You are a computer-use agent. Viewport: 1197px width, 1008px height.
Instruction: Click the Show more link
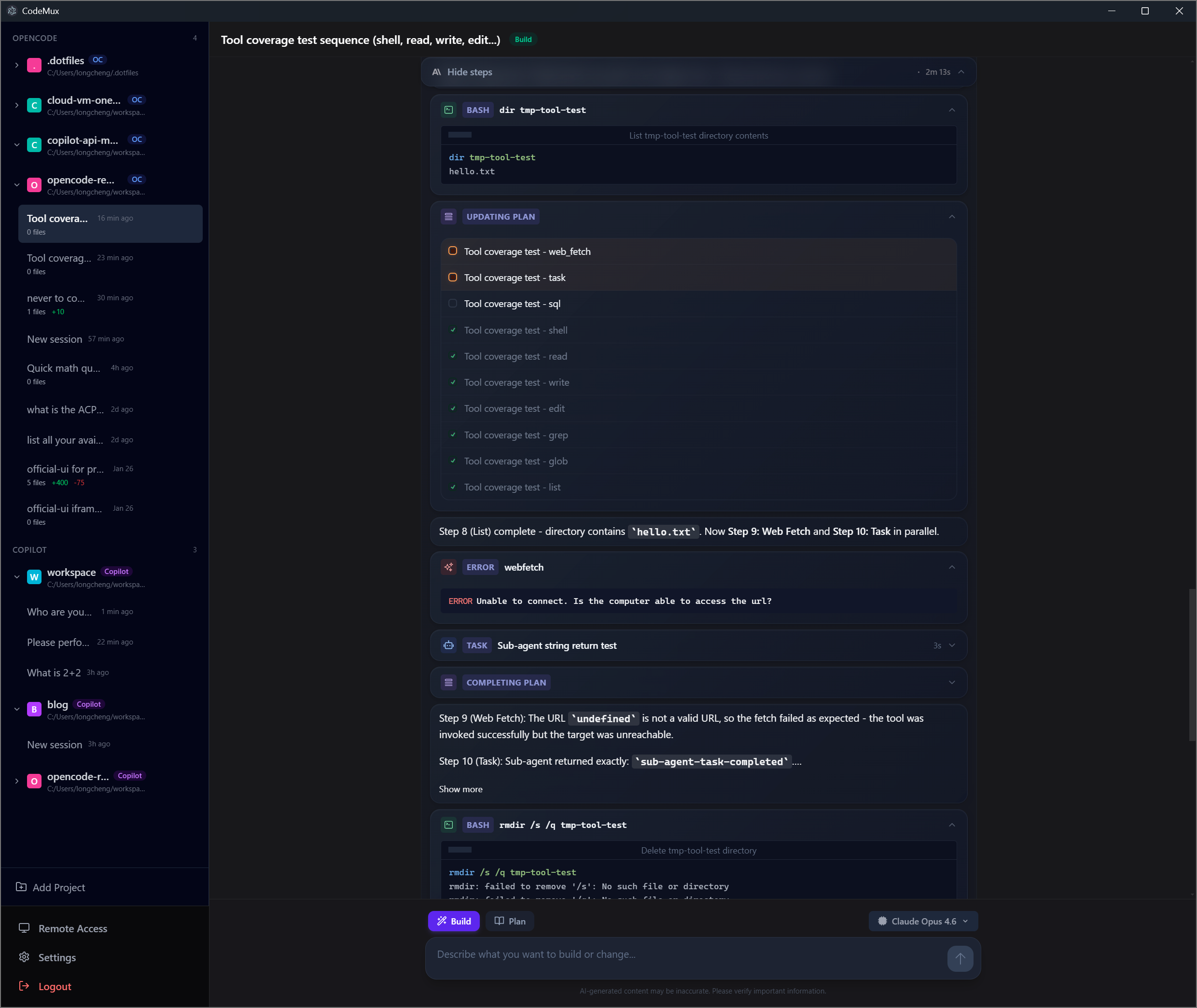coord(460,788)
